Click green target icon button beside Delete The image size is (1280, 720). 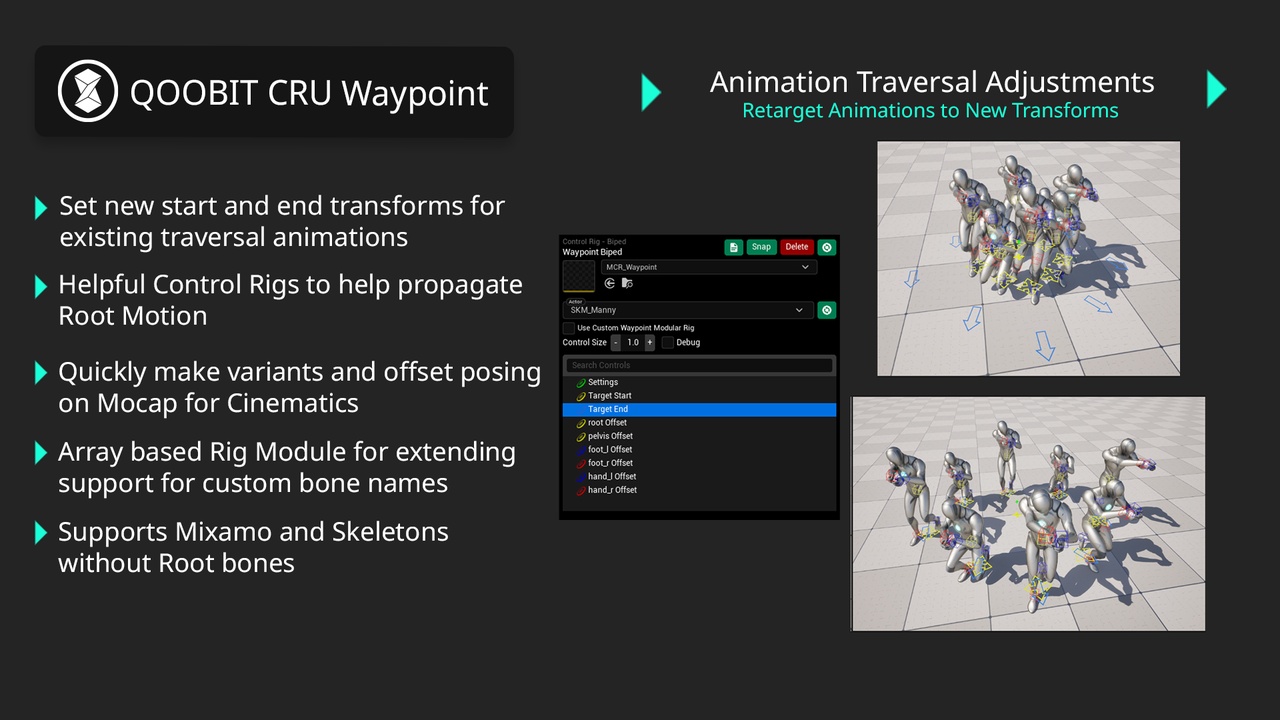(827, 247)
